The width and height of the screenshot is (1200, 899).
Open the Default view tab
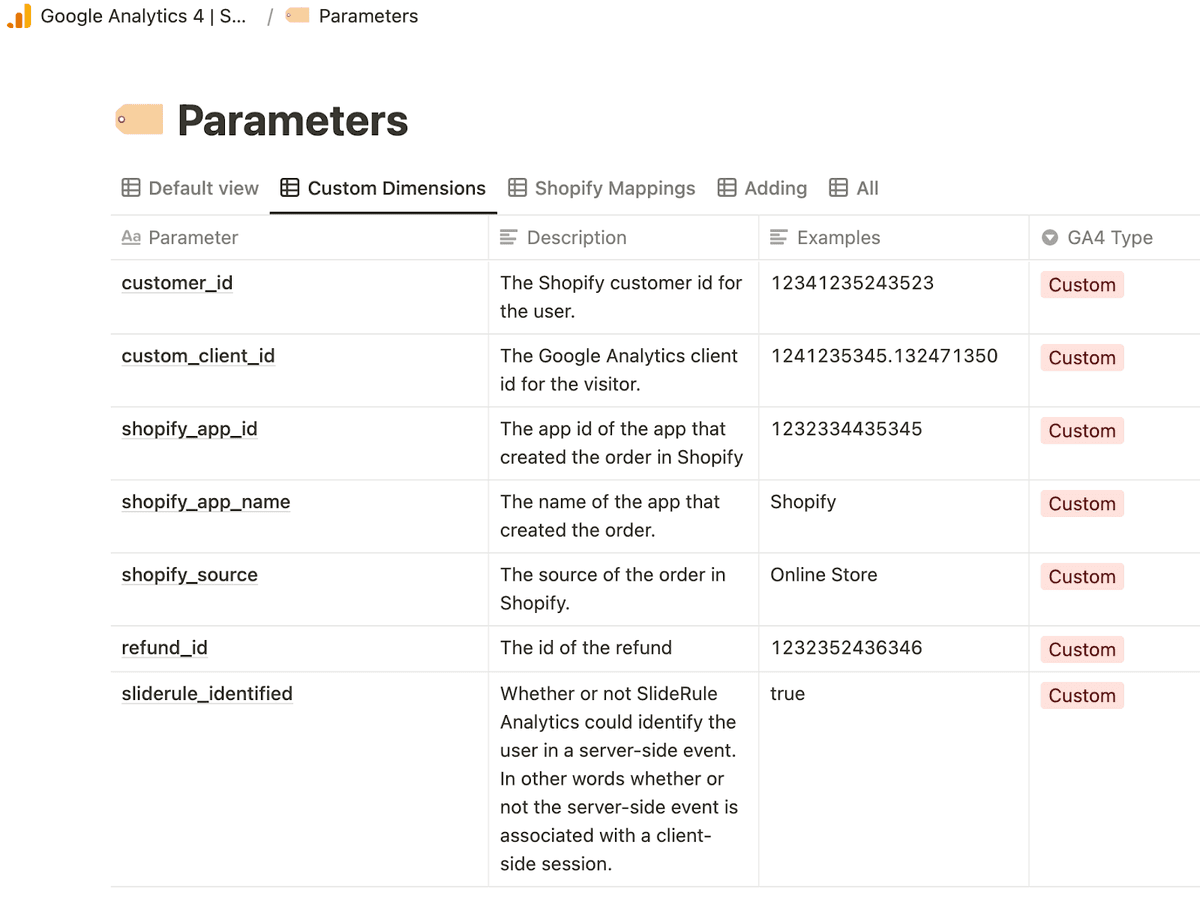[190, 188]
